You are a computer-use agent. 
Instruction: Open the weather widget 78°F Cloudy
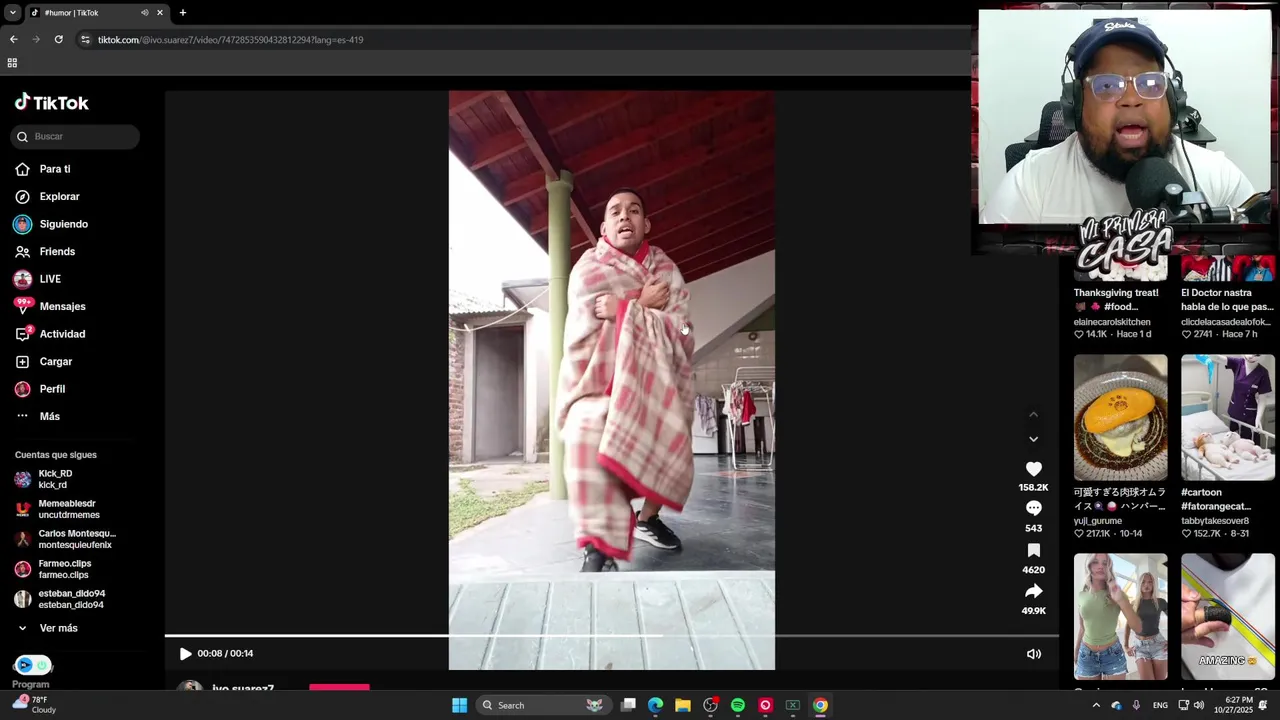click(x=34, y=705)
